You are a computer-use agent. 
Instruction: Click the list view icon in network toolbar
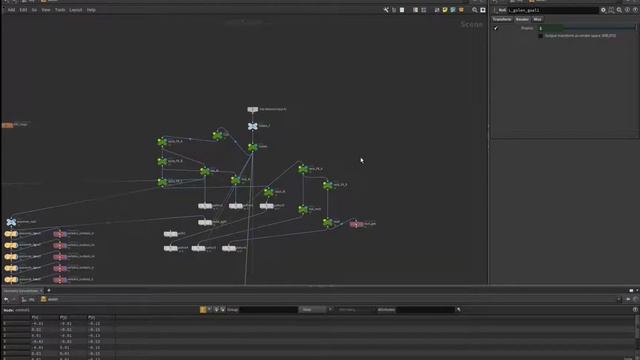point(415,10)
